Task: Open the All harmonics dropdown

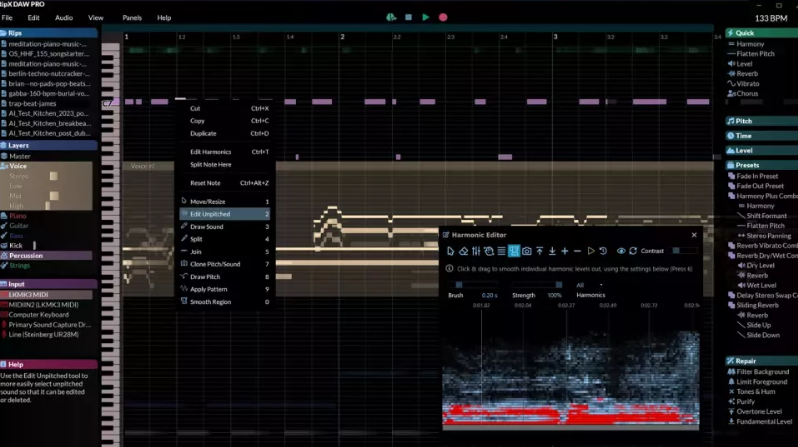Action: point(589,285)
